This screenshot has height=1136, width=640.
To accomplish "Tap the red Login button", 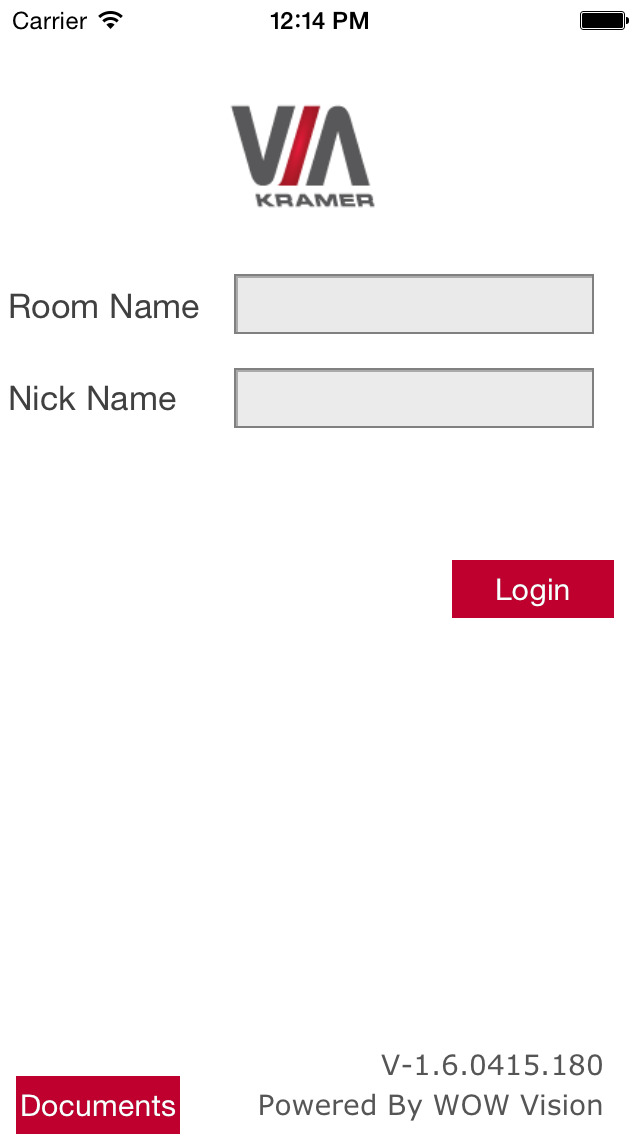I will (533, 589).
